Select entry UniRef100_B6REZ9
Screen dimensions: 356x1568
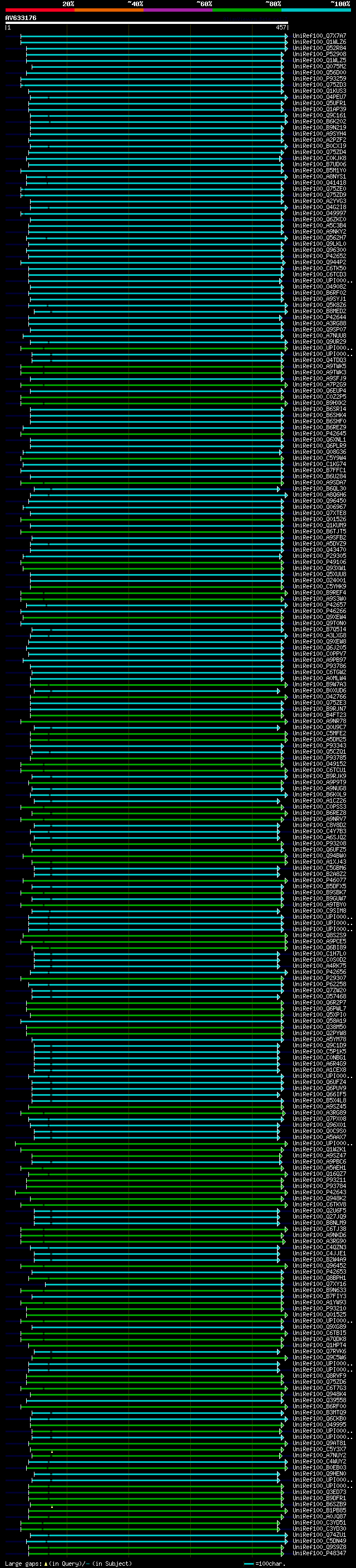point(319,427)
